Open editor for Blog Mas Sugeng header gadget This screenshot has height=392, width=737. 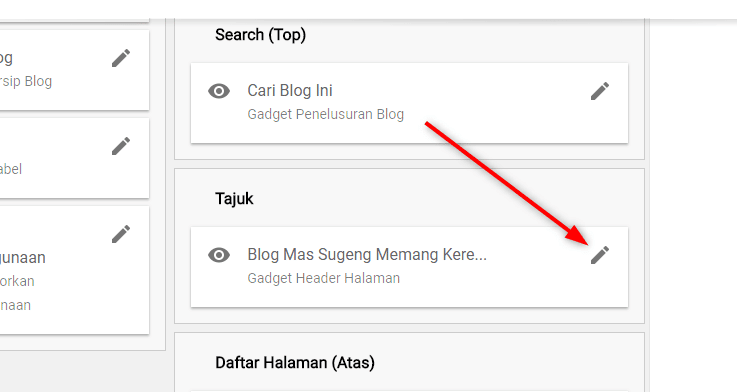[x=600, y=255]
